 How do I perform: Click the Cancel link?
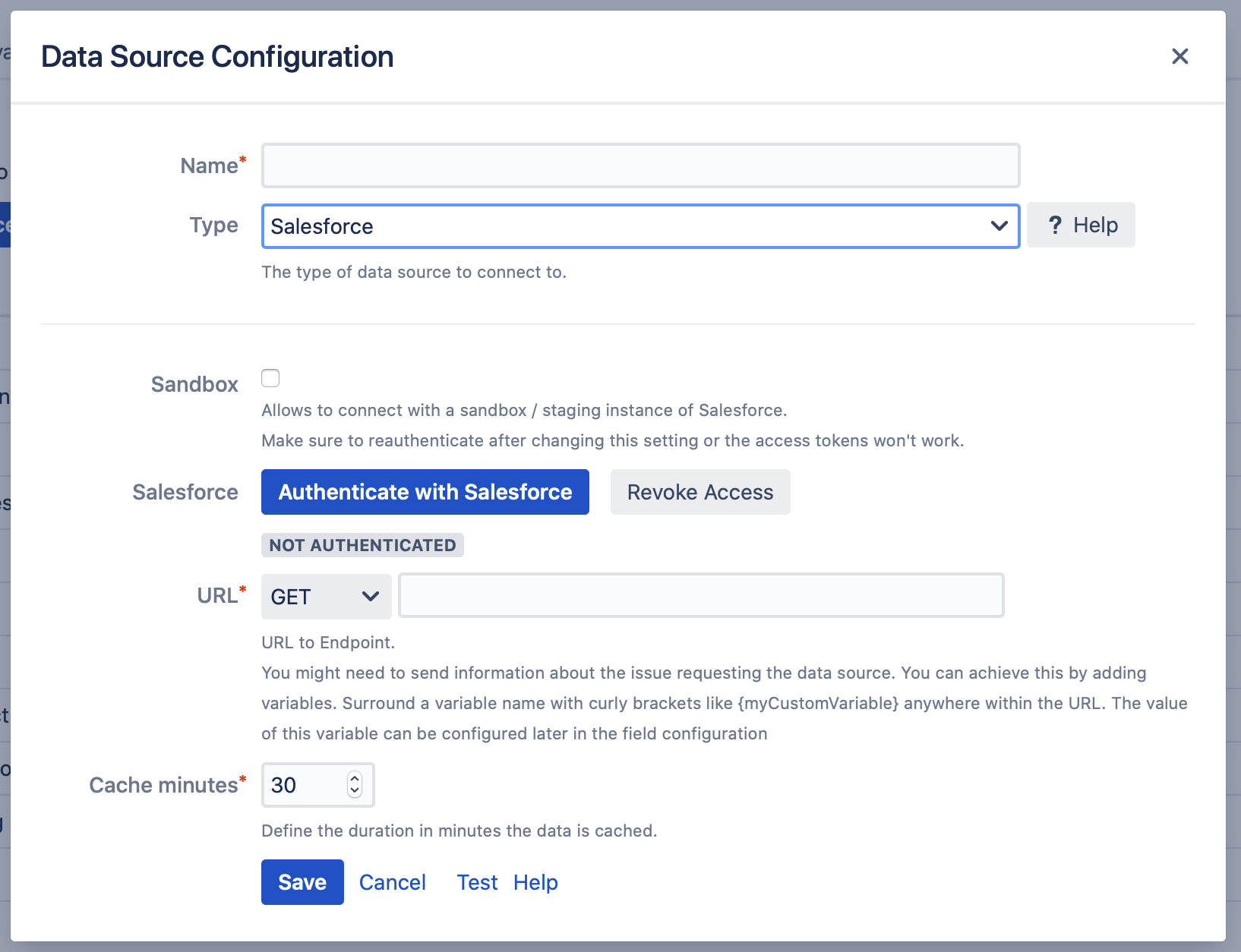[x=393, y=882]
